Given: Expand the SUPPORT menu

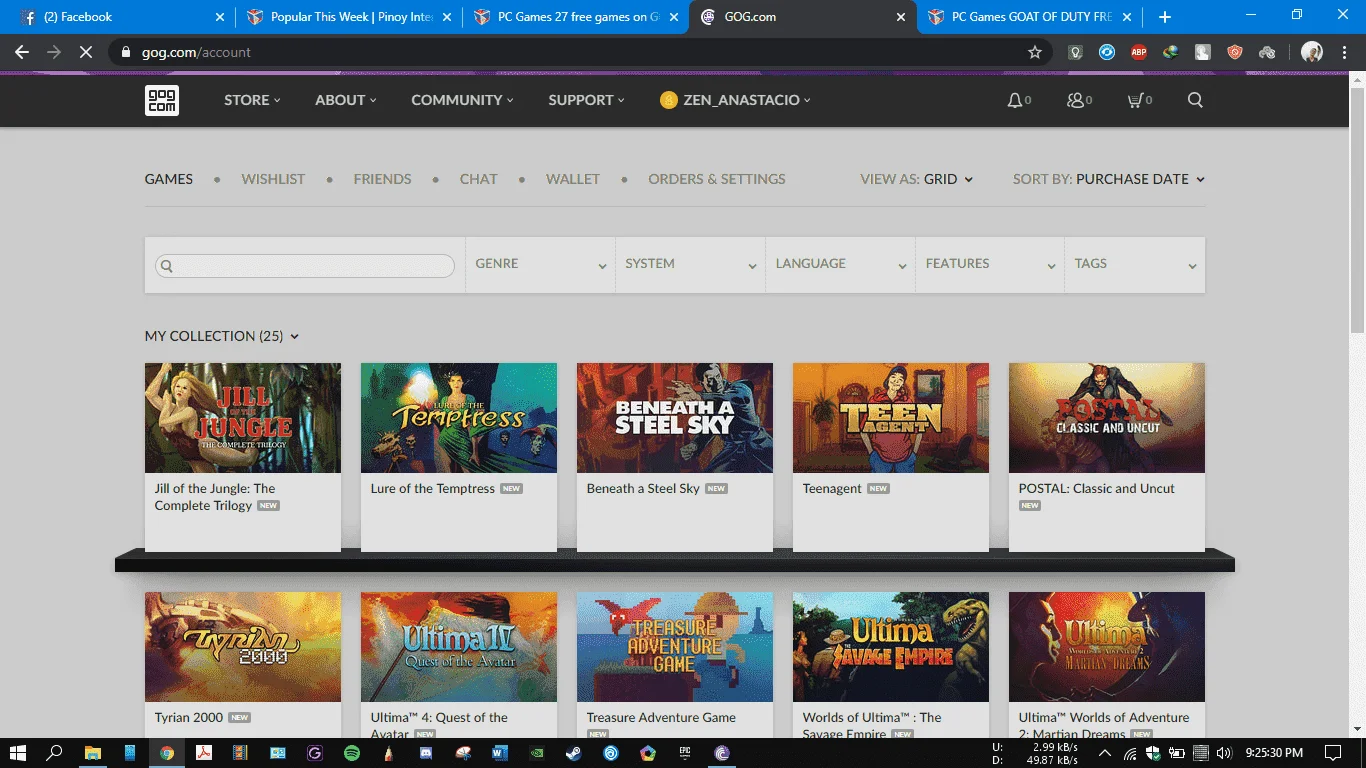Looking at the screenshot, I should 586,100.
